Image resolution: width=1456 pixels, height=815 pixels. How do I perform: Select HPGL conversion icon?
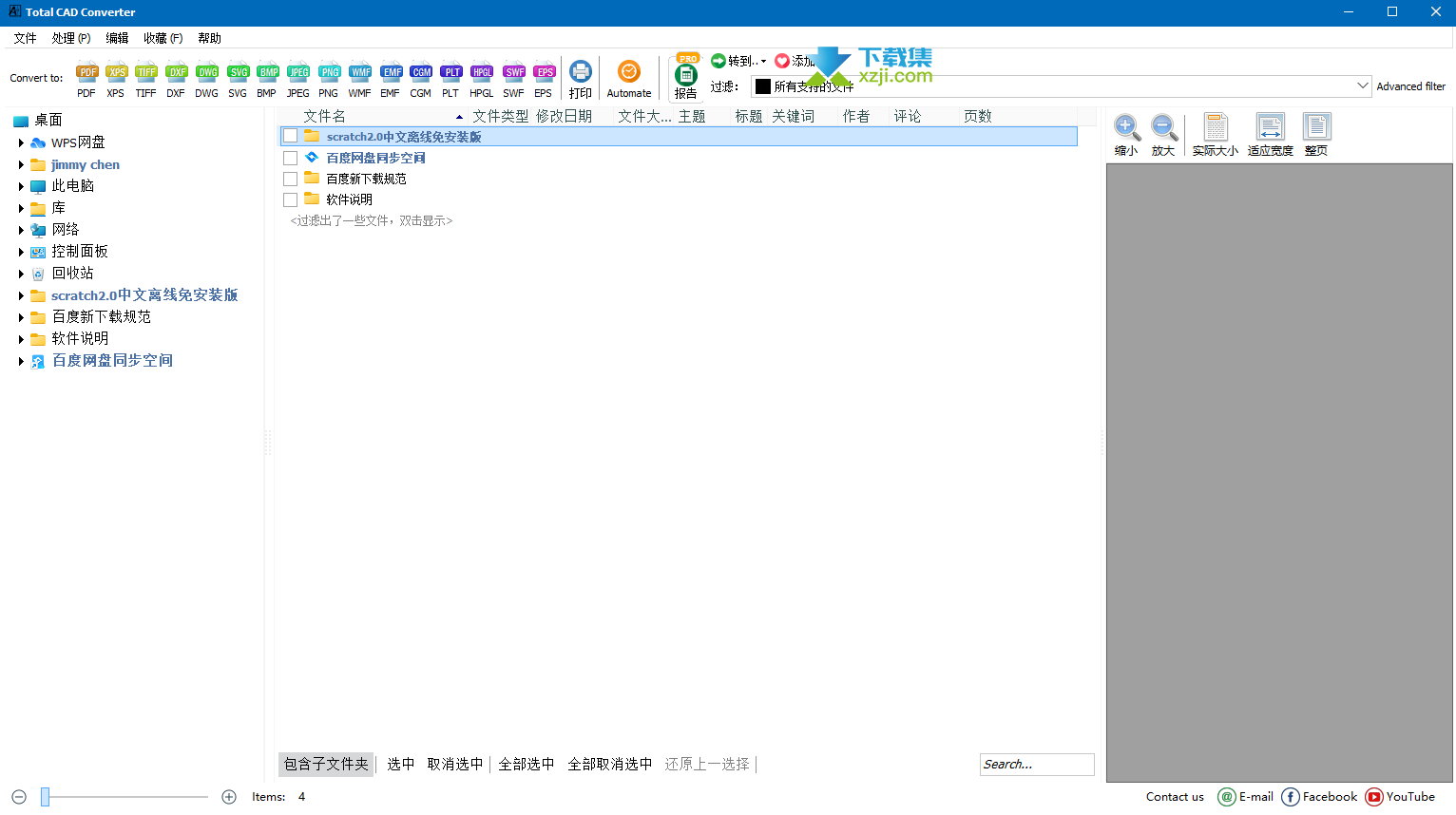coord(482,80)
